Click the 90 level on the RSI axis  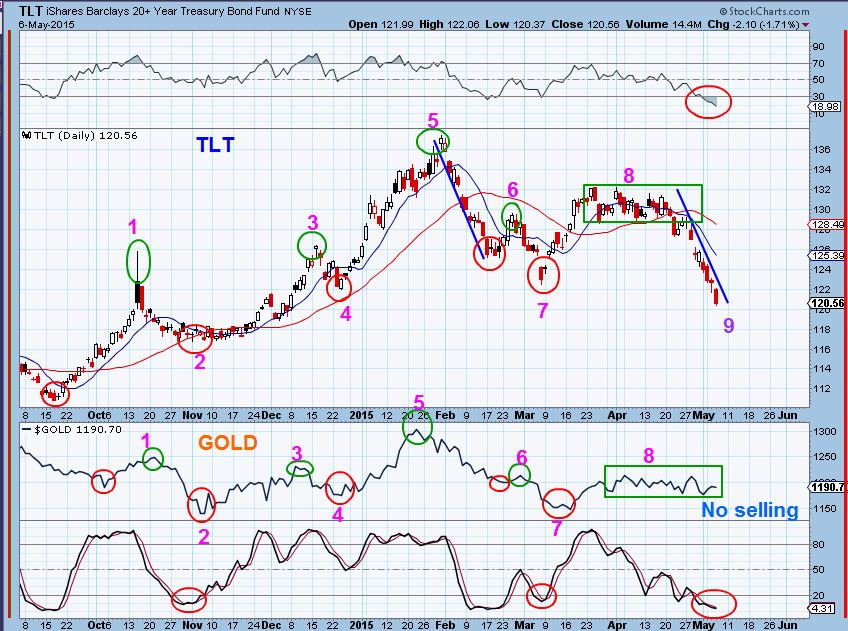(819, 47)
